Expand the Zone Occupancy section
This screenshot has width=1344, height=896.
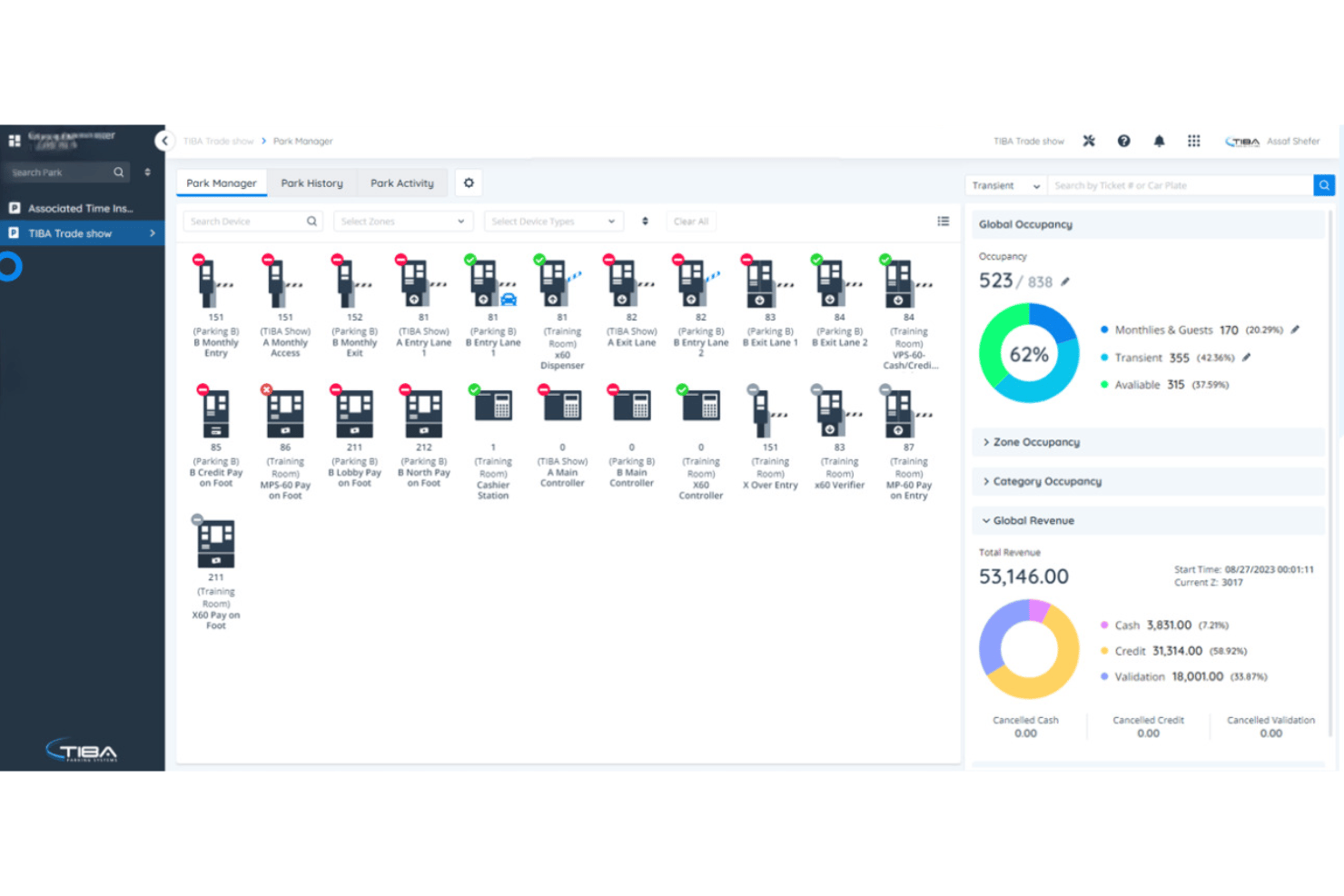(x=1148, y=442)
